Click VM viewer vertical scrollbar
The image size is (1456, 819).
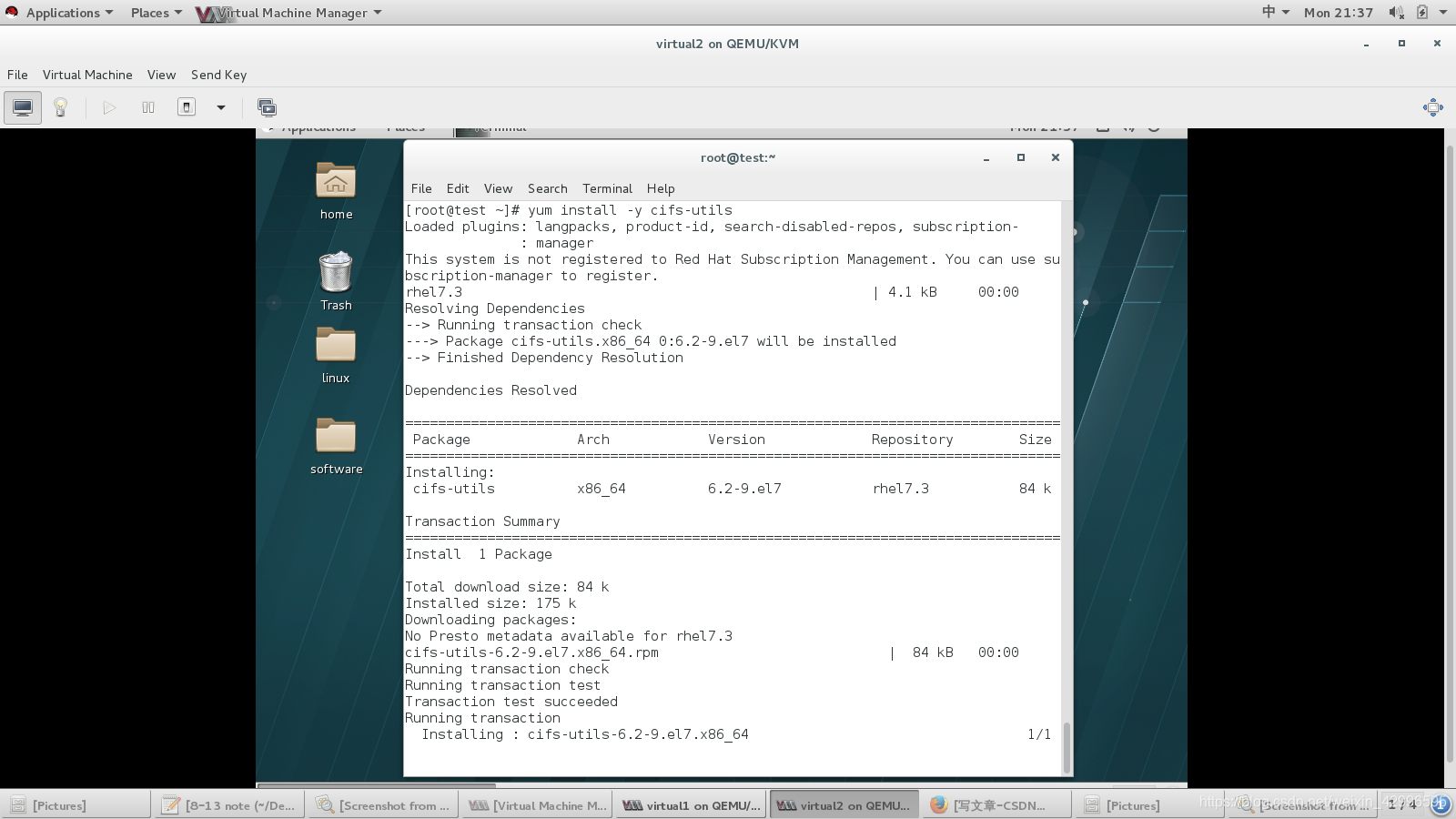tap(1451, 455)
